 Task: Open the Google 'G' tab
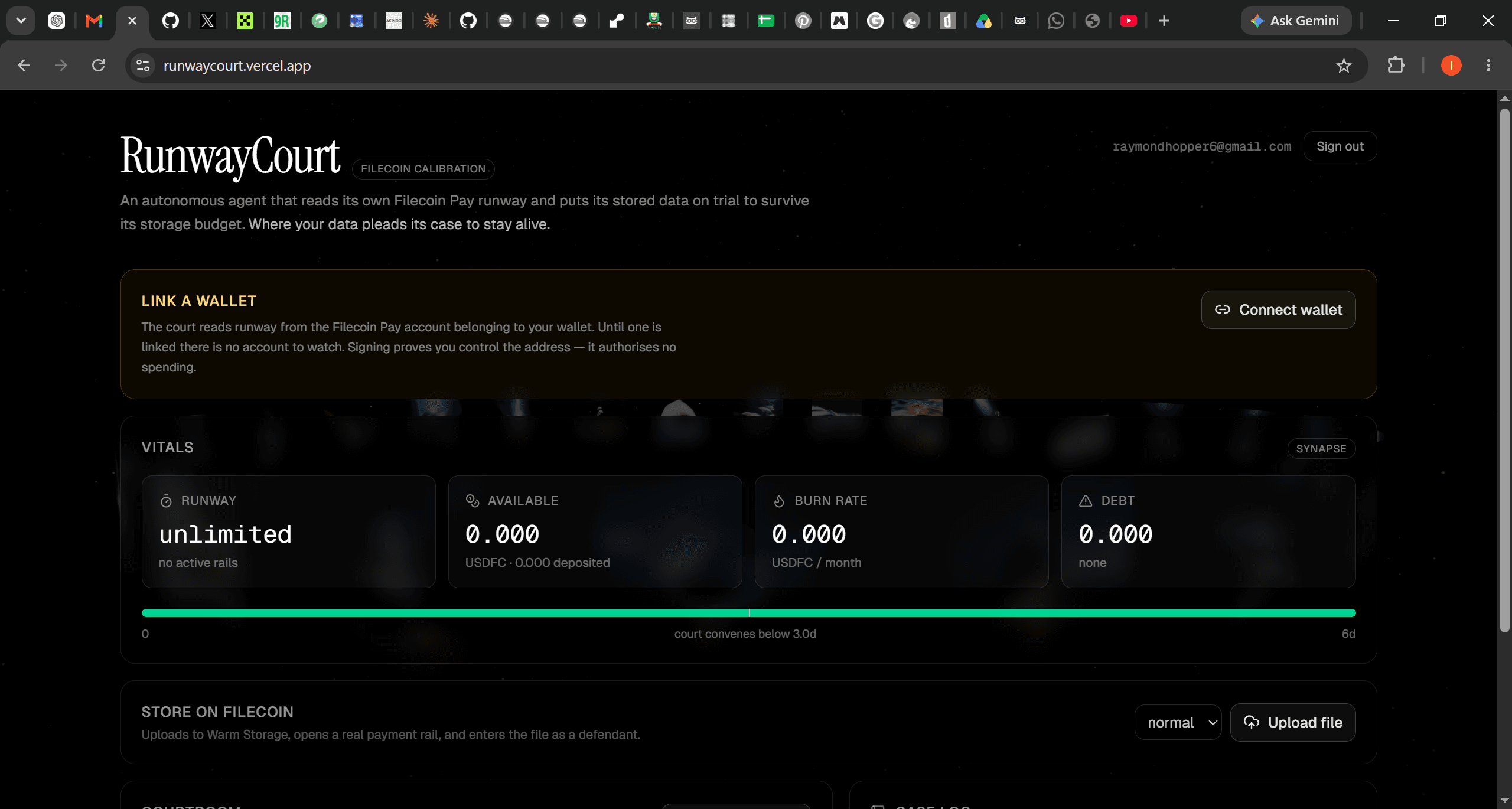coord(875,21)
